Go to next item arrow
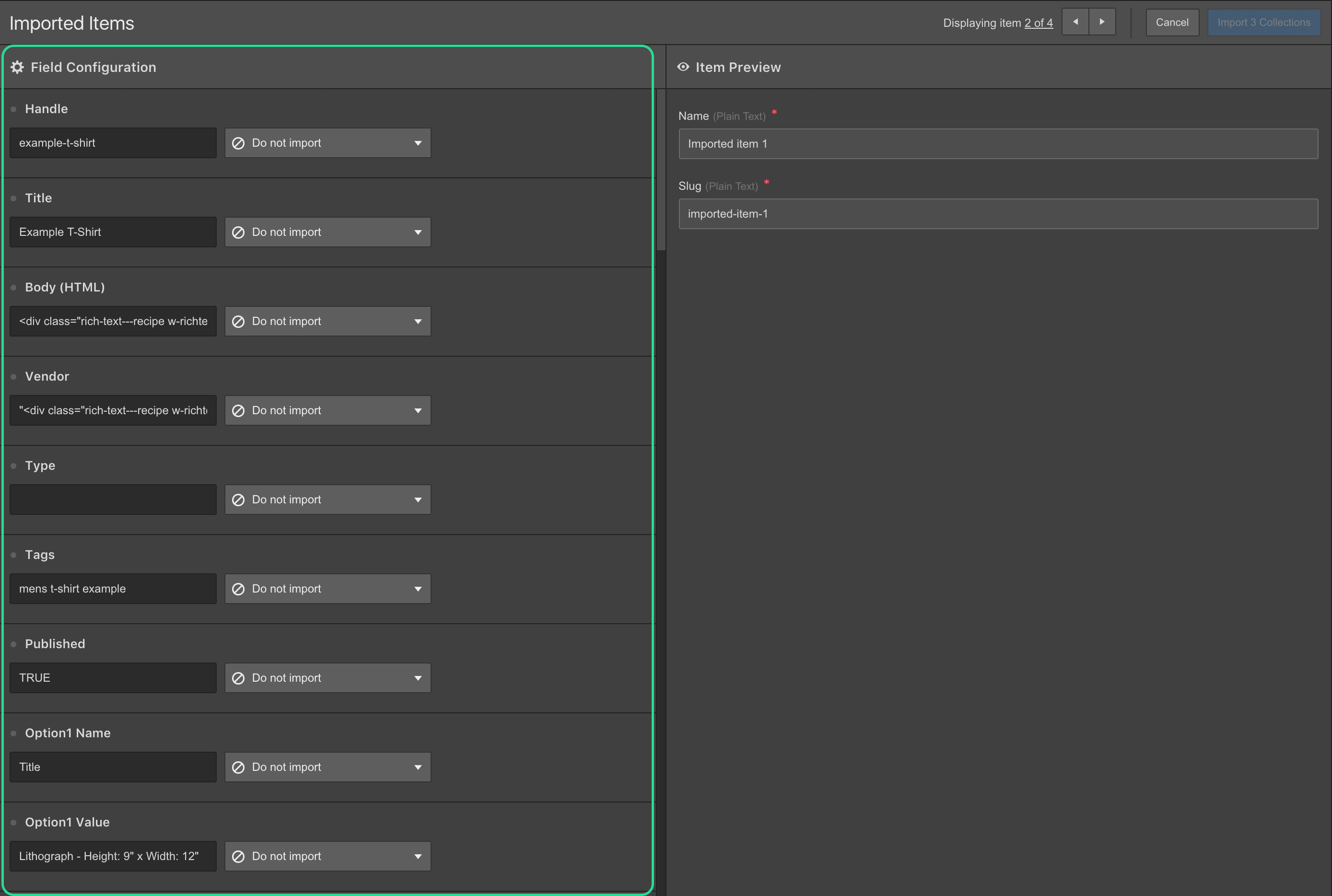The image size is (1332, 896). (1102, 22)
